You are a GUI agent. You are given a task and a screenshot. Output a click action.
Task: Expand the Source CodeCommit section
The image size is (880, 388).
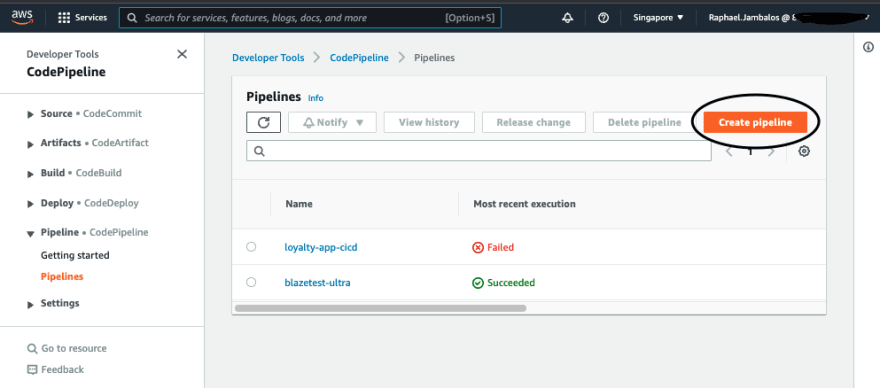85,113
